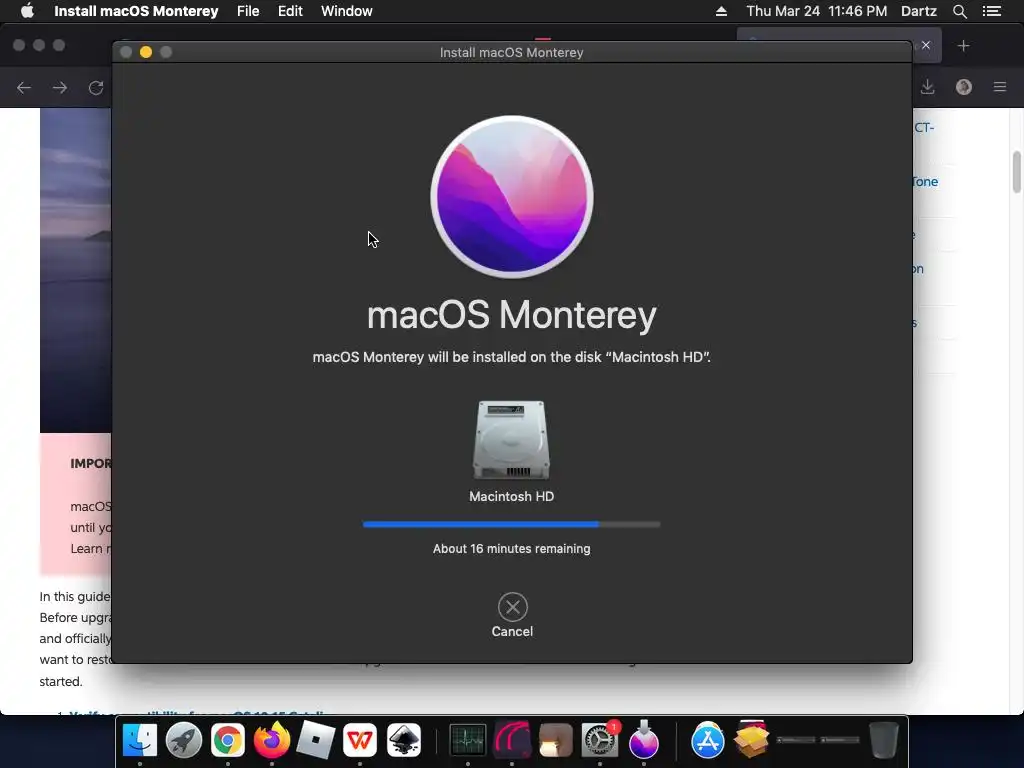The image size is (1024, 768).
Task: Click the browser page vertical scrollbar
Action: [x=1017, y=172]
